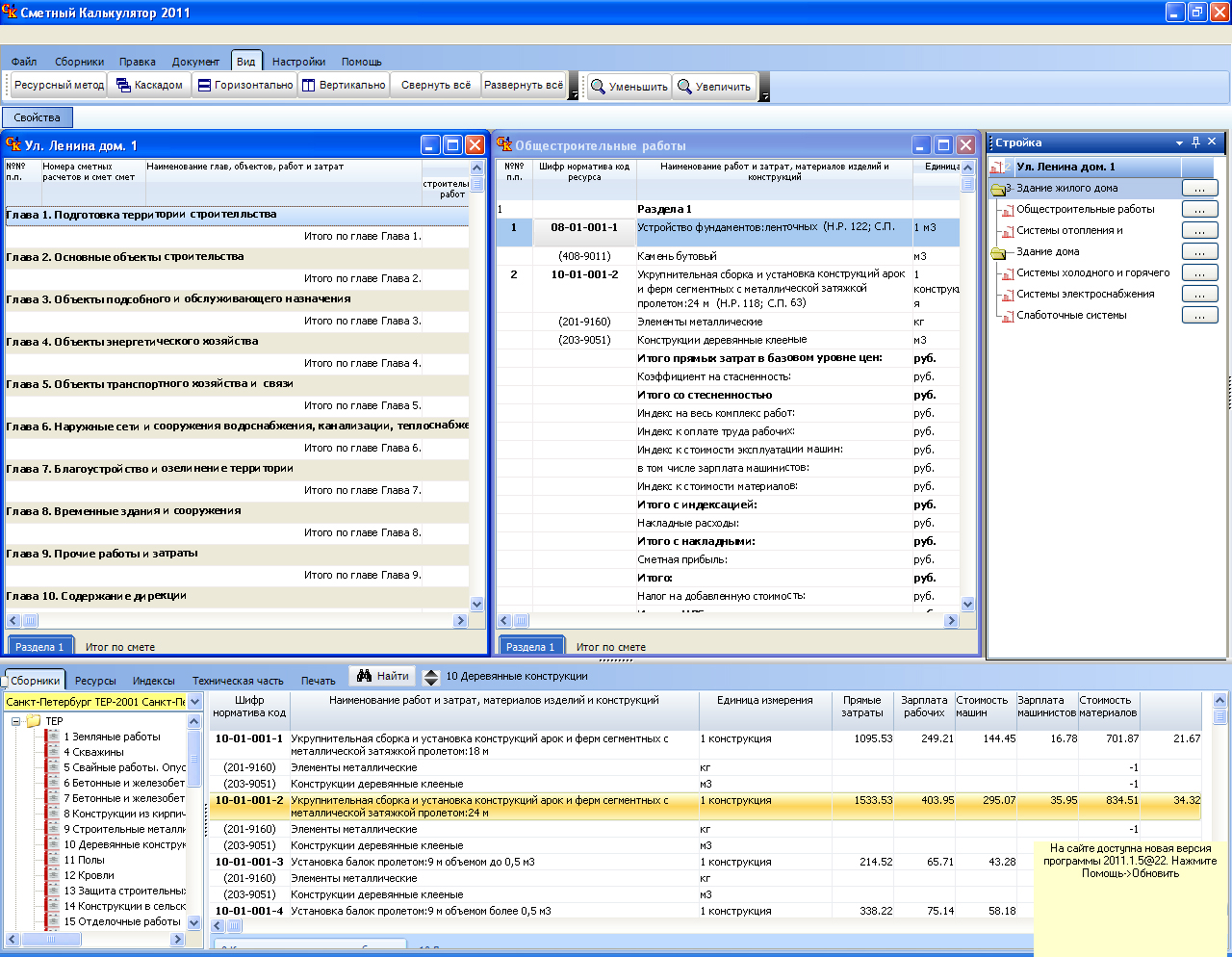Click folder icon of Здание жилого дома
Viewport: 1232px width, 957px height.
coord(998,189)
